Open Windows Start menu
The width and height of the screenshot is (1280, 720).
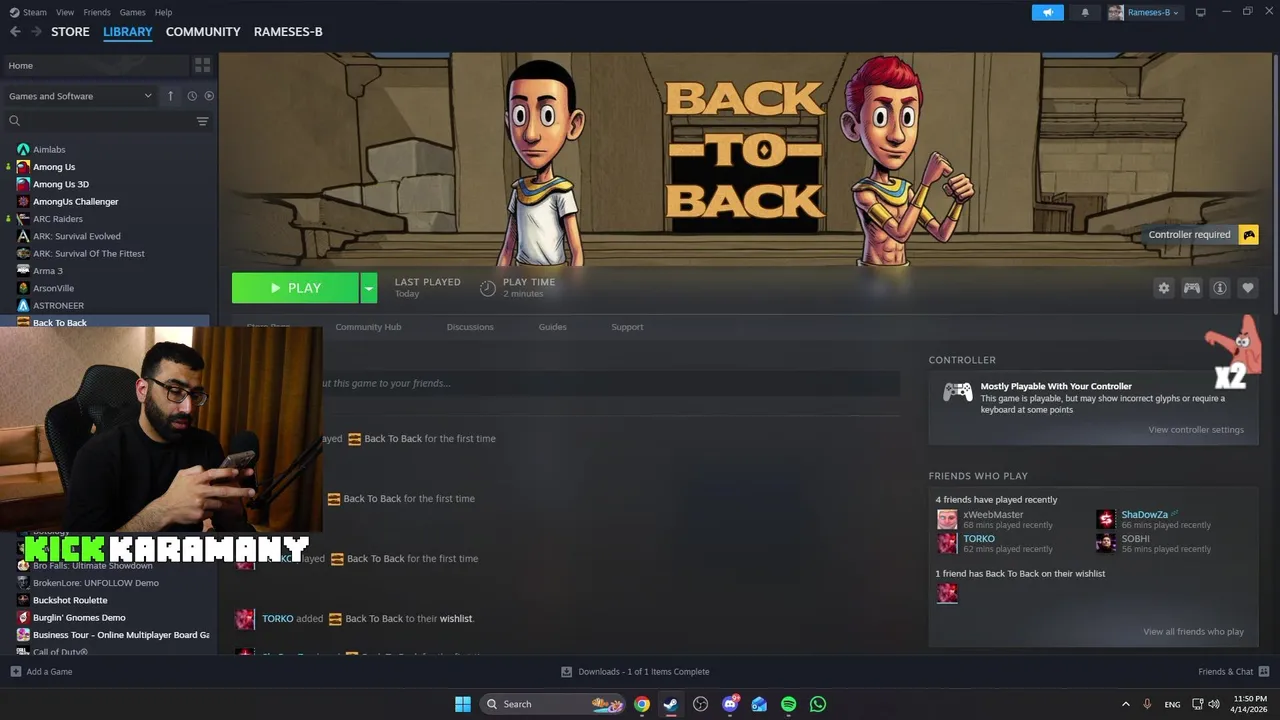tap(463, 704)
